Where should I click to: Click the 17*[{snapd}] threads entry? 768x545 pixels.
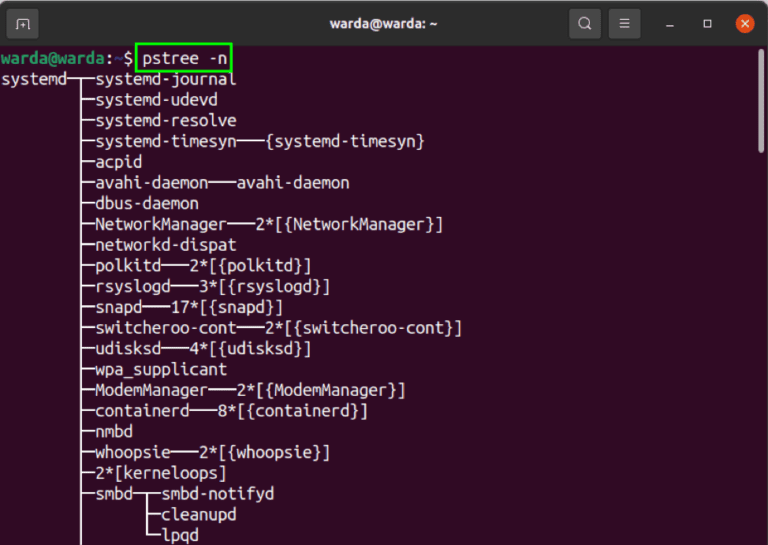click(x=227, y=307)
